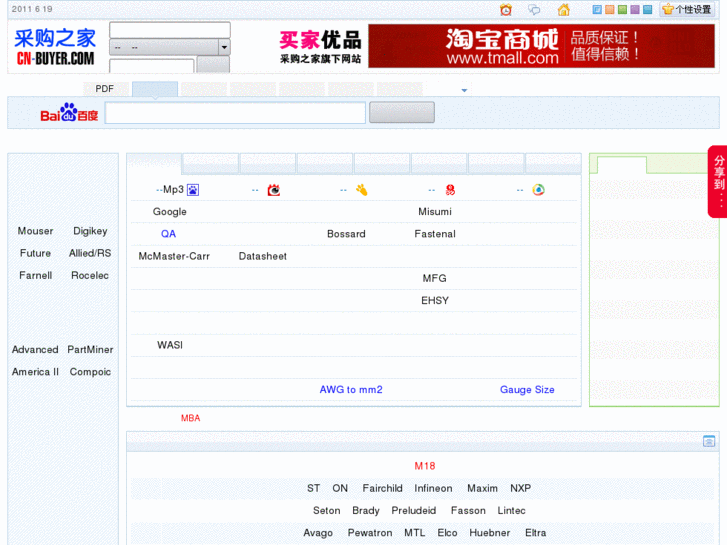727x545 pixels.
Task: Click the red MBA link
Action: (191, 418)
